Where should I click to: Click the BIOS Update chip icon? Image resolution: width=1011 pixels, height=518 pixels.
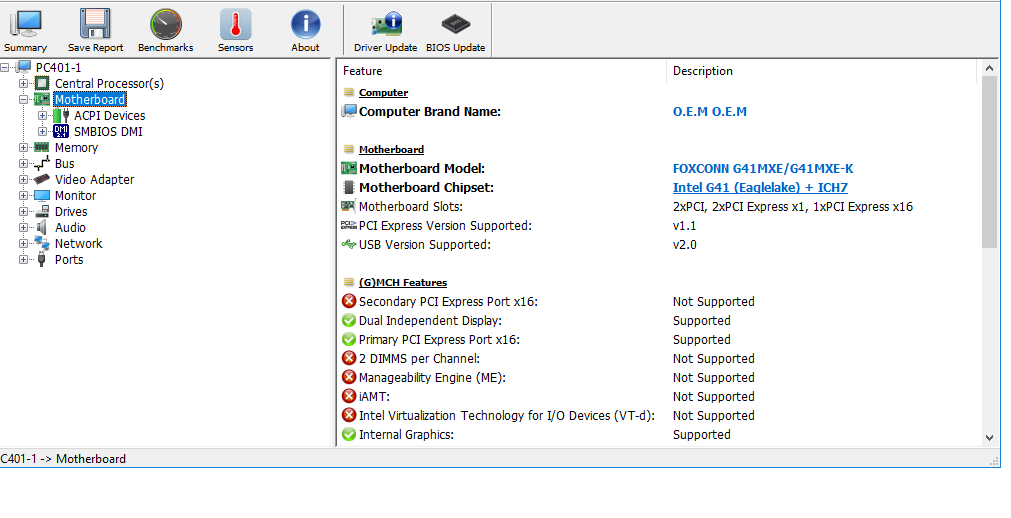pyautogui.click(x=455, y=30)
